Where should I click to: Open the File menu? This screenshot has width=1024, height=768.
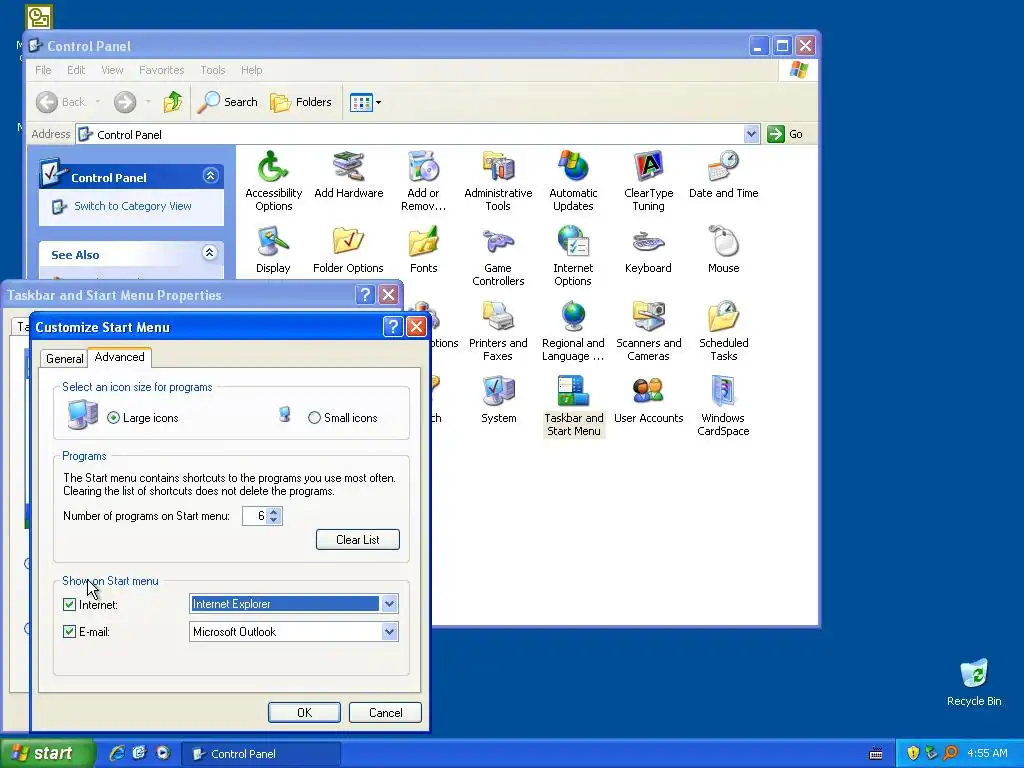43,70
